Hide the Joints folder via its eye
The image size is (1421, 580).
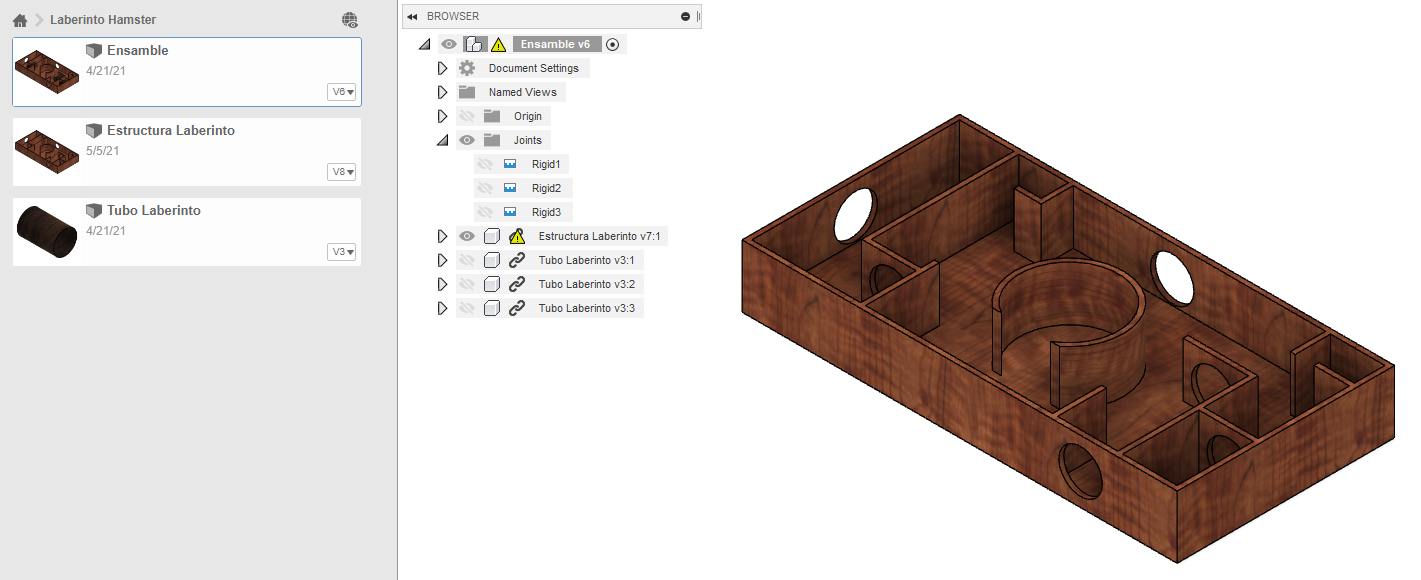pyautogui.click(x=466, y=140)
